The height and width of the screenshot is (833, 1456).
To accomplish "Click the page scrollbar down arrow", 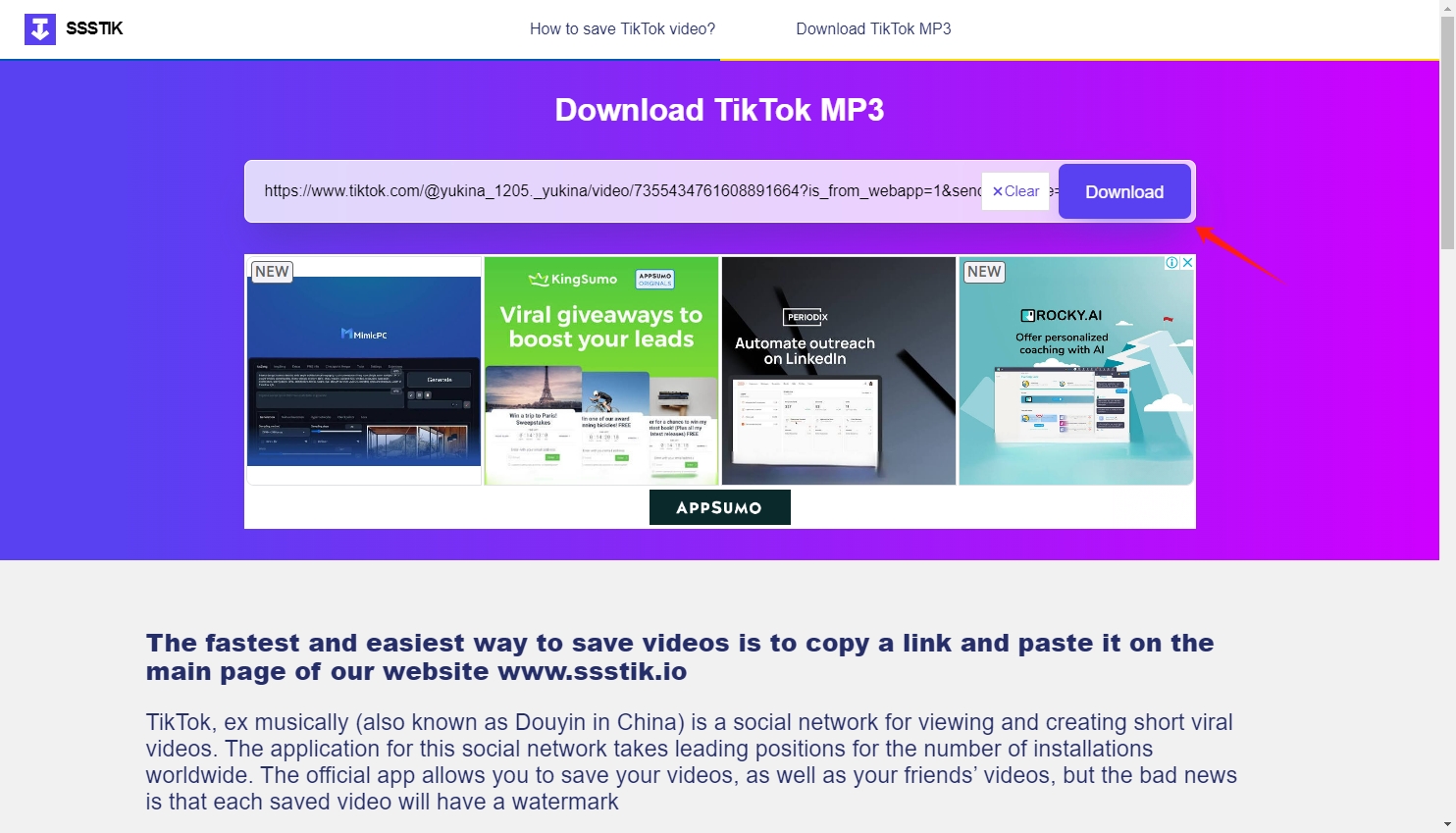I will pos(1447,824).
